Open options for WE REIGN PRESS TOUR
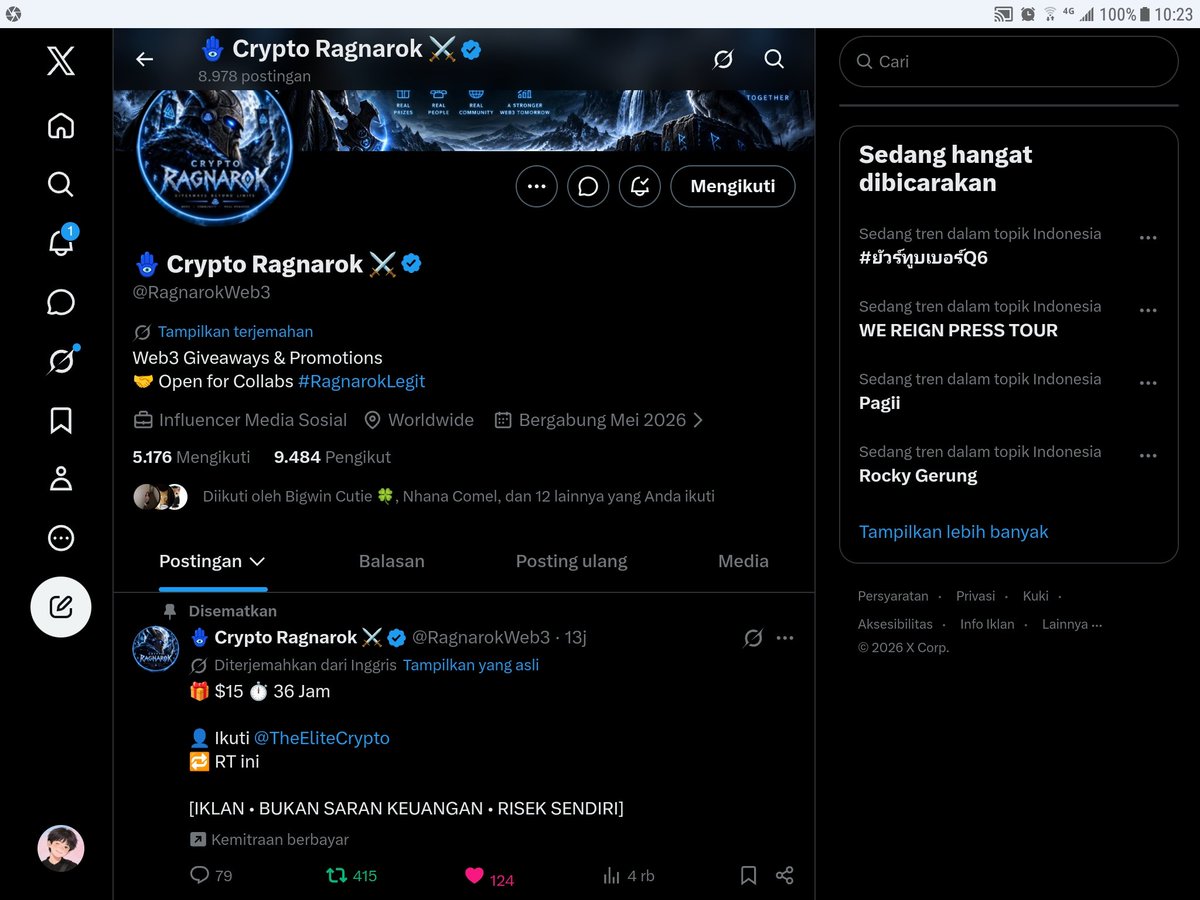Viewport: 1200px width, 900px height. [x=1148, y=311]
